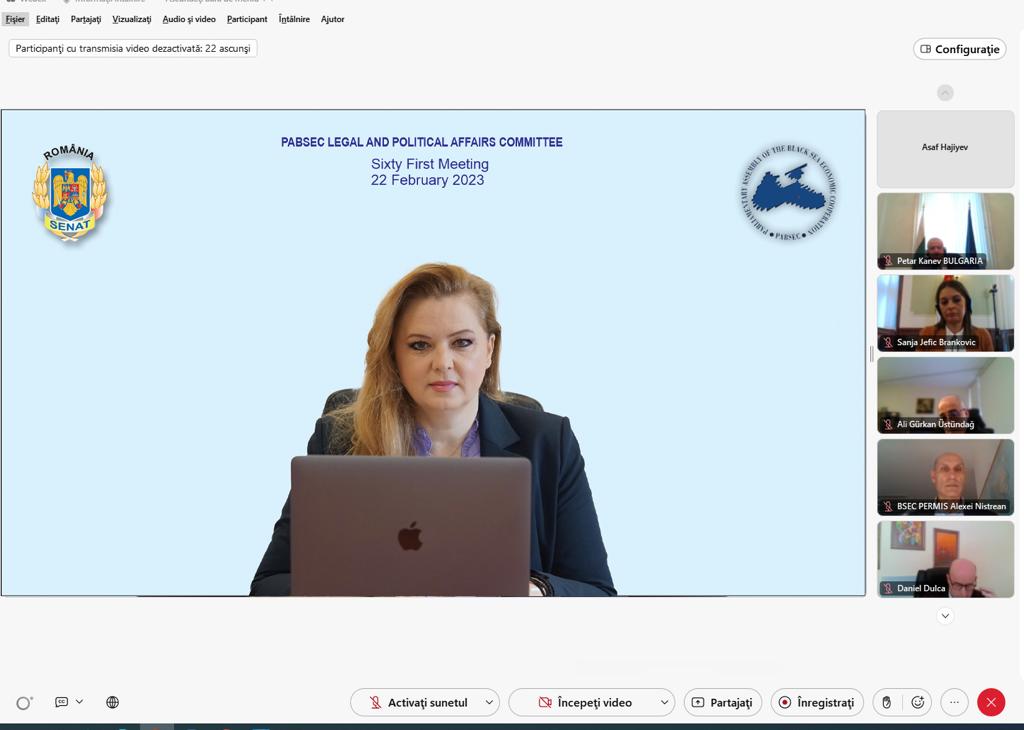Select the Daniel Dulca video thumbnail
This screenshot has height=730, width=1024.
[945, 559]
